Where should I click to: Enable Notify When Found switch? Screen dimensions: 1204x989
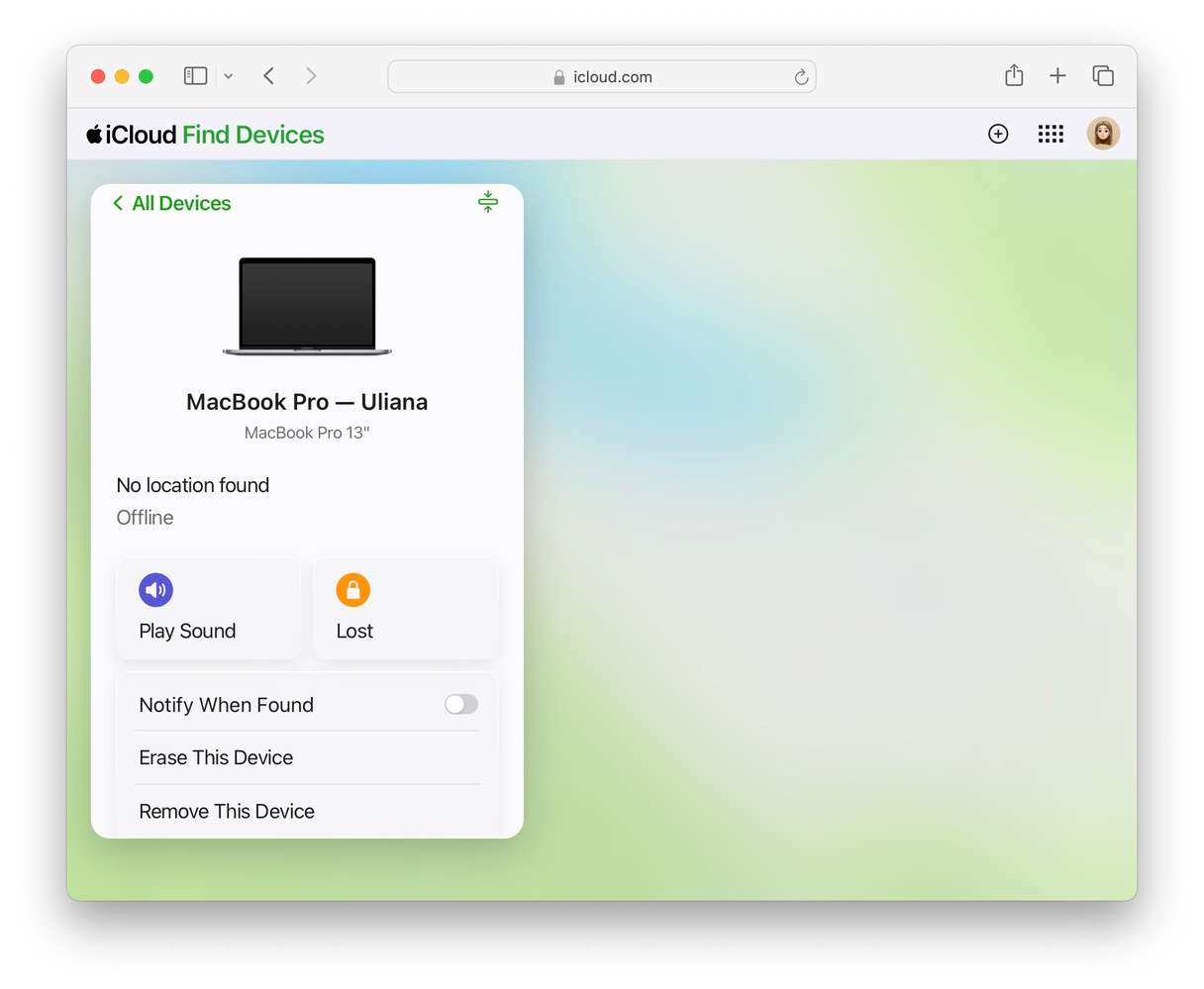click(461, 704)
